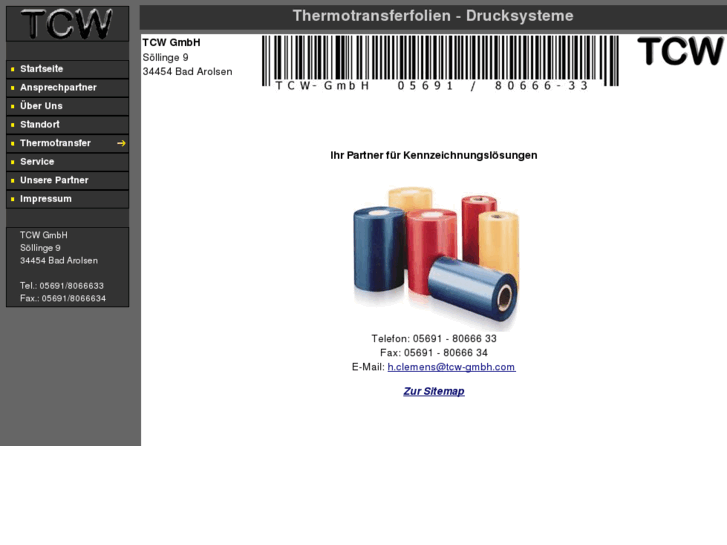
Task: Open the Service page
Action: point(67,162)
